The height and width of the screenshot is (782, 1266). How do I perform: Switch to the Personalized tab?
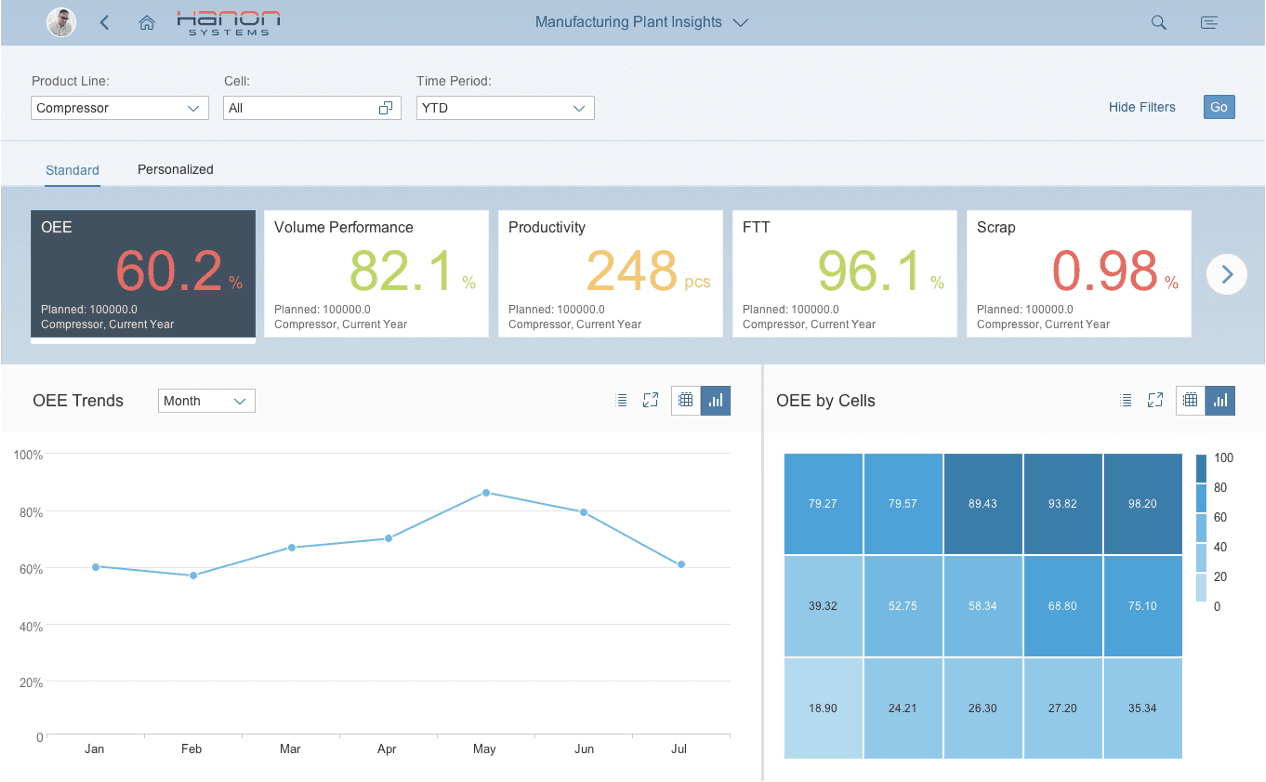tap(175, 169)
